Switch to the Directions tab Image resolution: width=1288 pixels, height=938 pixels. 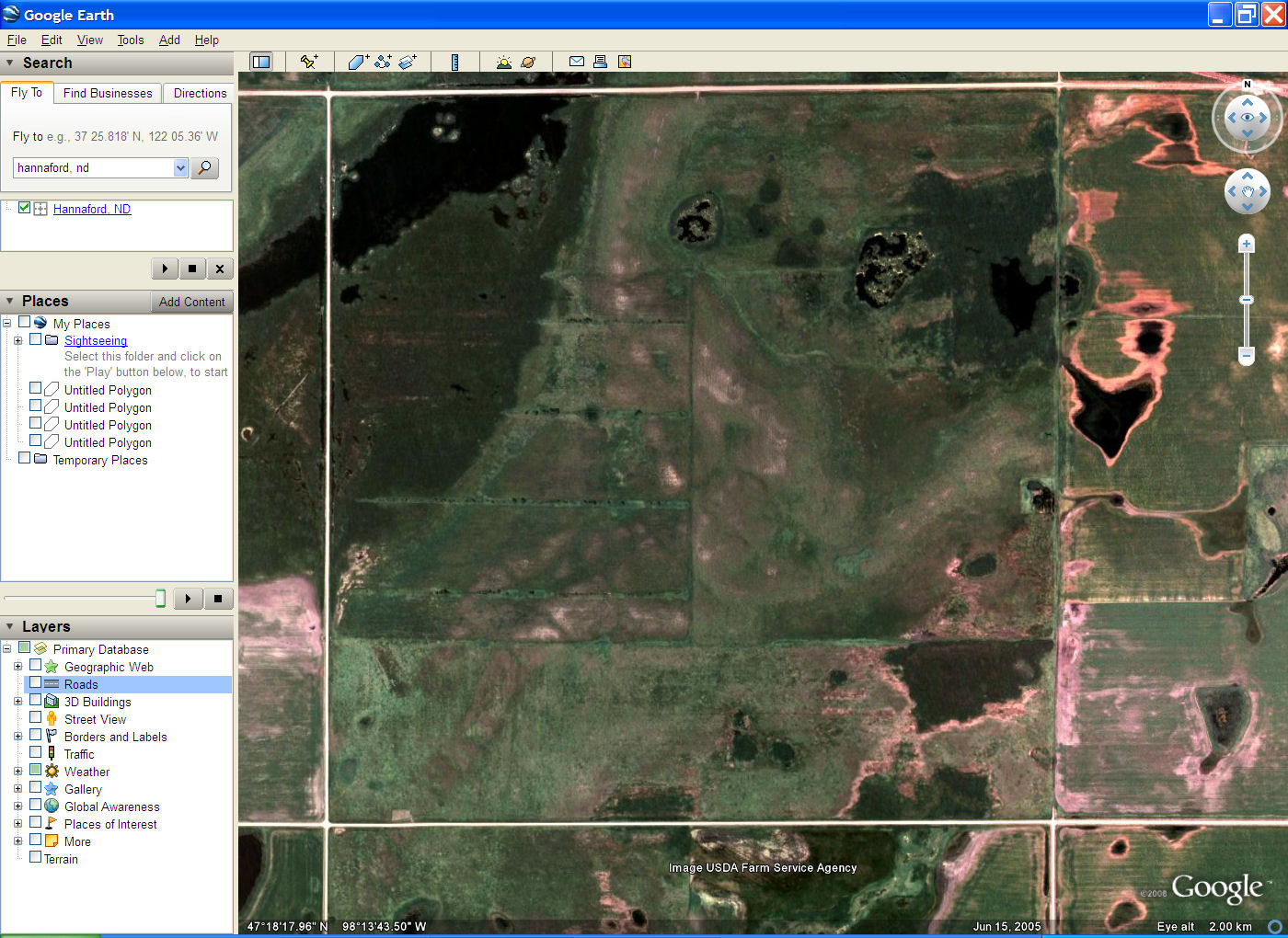tap(200, 93)
